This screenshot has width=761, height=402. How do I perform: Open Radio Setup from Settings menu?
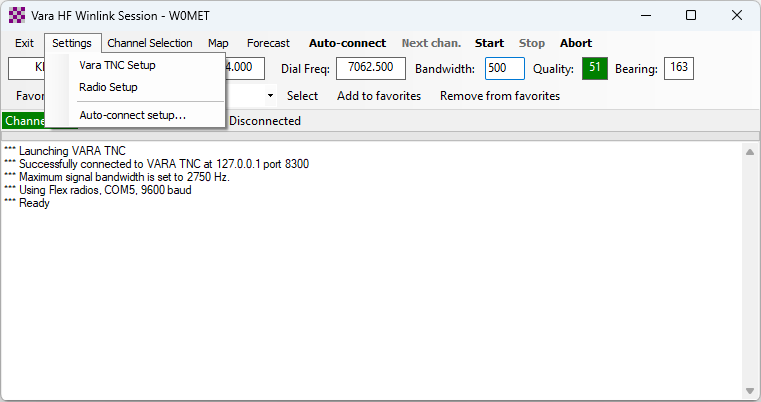[108, 87]
